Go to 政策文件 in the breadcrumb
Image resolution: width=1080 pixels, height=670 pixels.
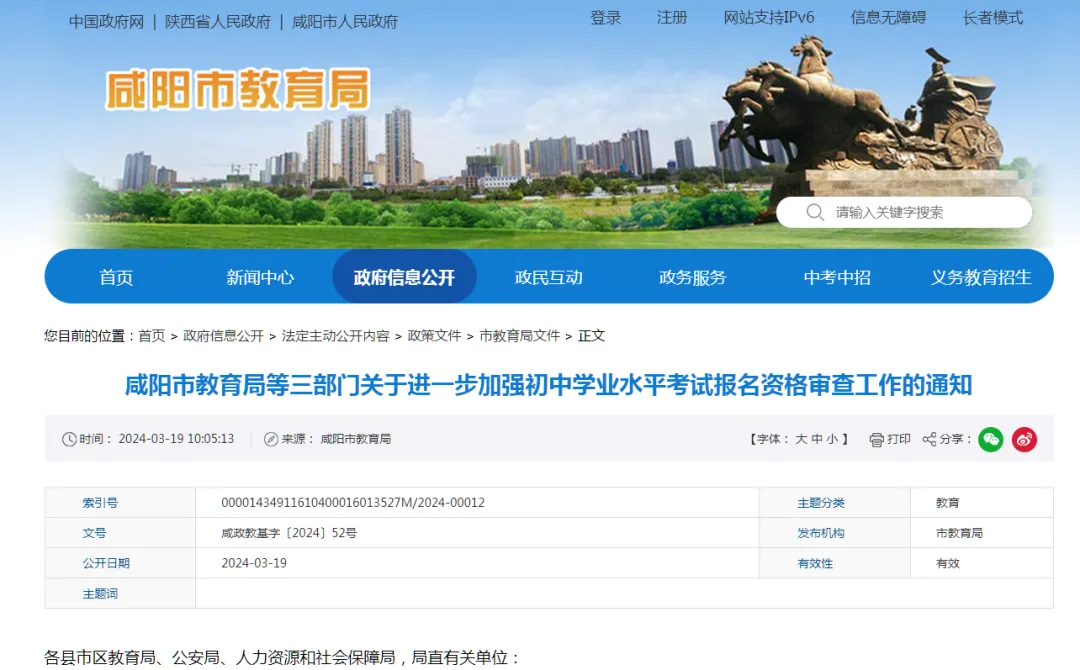[434, 336]
